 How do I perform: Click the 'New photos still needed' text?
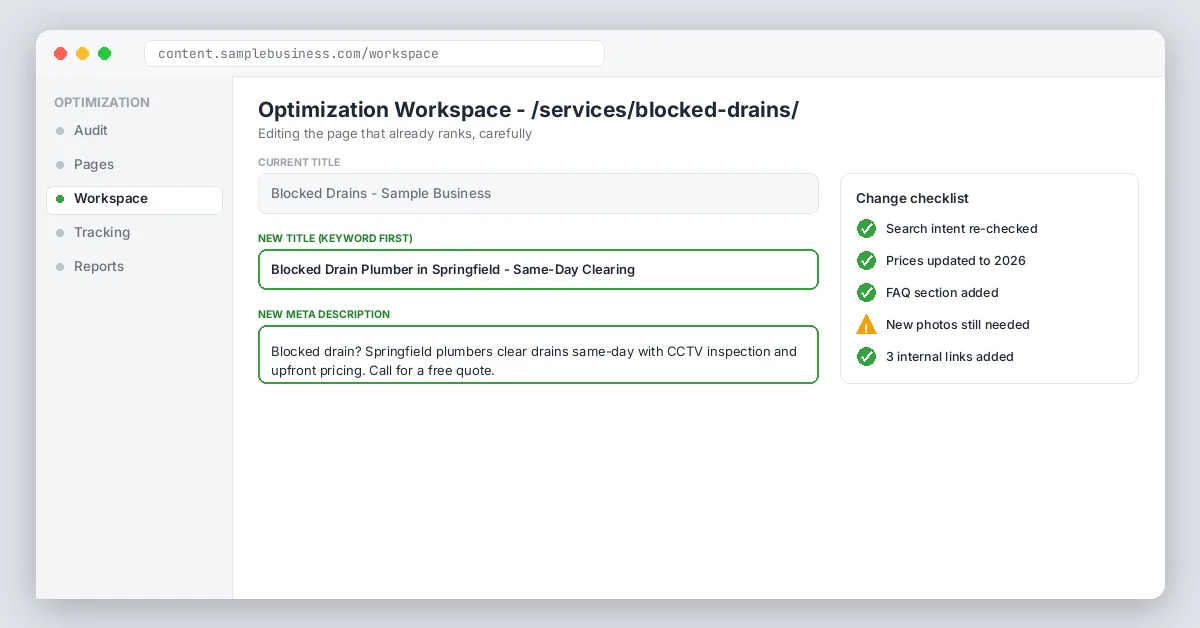coord(958,325)
